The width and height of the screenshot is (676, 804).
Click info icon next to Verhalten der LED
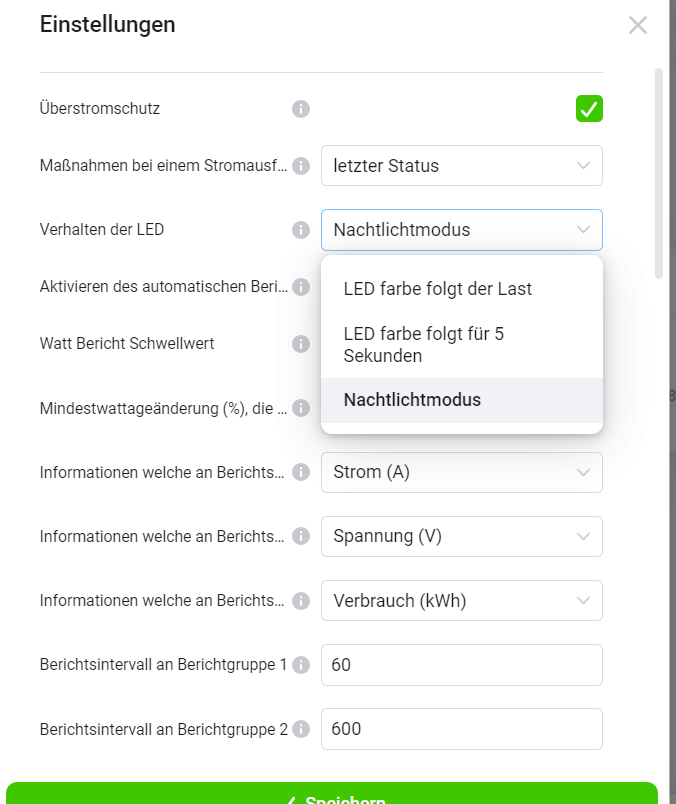tap(301, 230)
